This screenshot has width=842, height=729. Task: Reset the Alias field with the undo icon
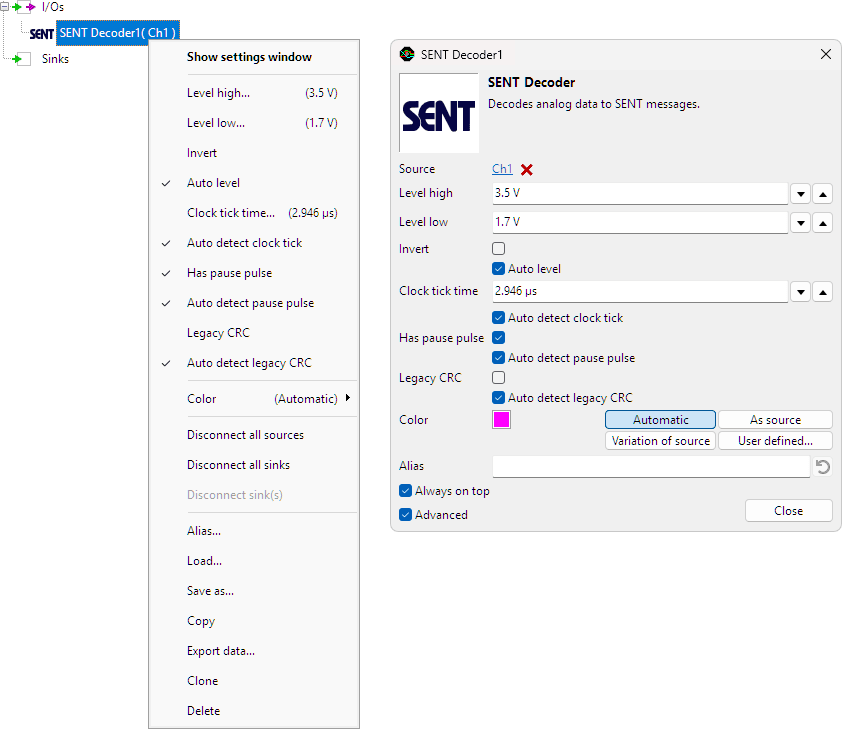point(823,466)
